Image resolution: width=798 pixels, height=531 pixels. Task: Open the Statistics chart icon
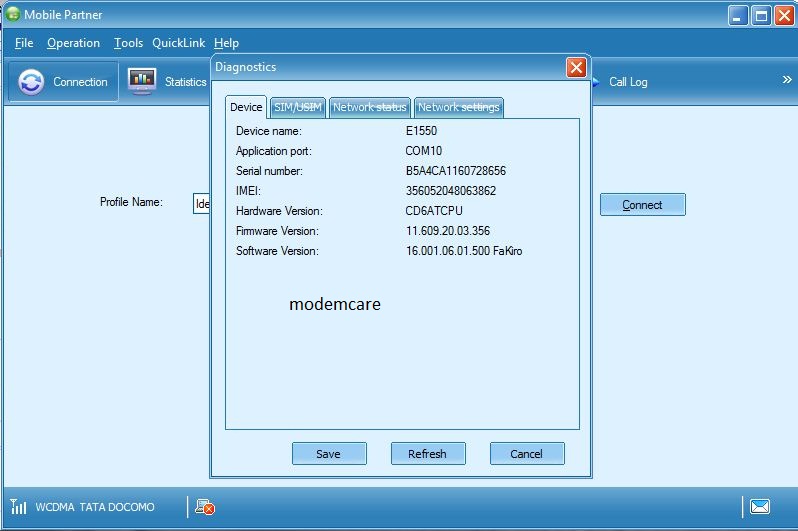[x=142, y=81]
